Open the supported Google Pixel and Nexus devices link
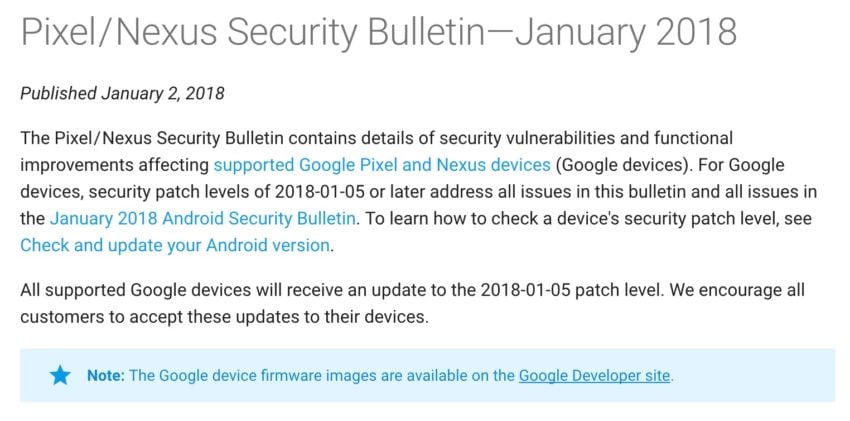This screenshot has width=850, height=421. [x=382, y=165]
